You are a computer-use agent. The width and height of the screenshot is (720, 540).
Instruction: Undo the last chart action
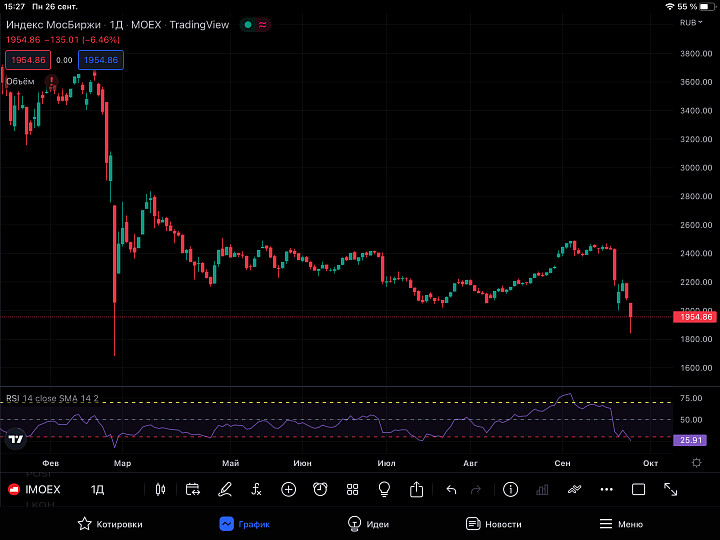point(451,490)
